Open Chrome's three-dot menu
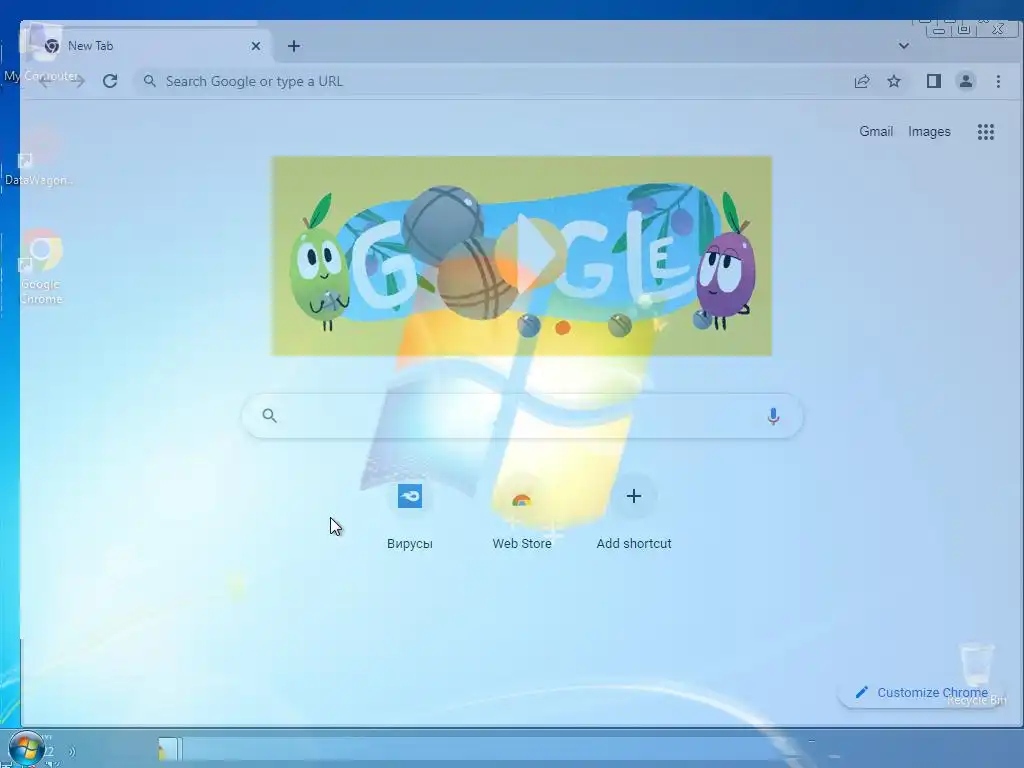The width and height of the screenshot is (1024, 768). pyautogui.click(x=998, y=81)
